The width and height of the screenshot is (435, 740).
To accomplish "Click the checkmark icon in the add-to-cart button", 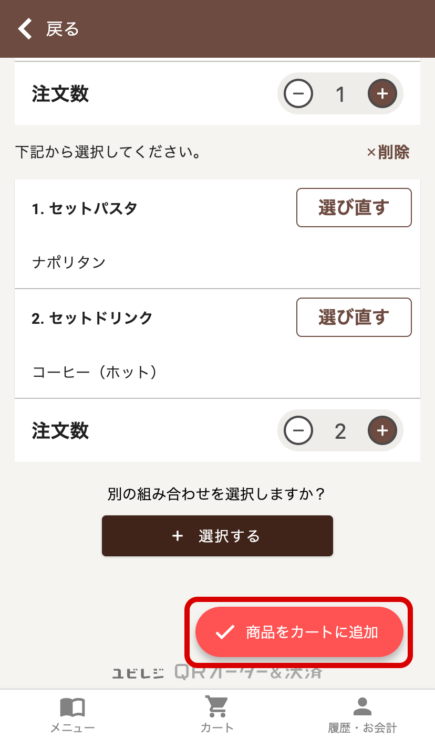I will 225,632.
